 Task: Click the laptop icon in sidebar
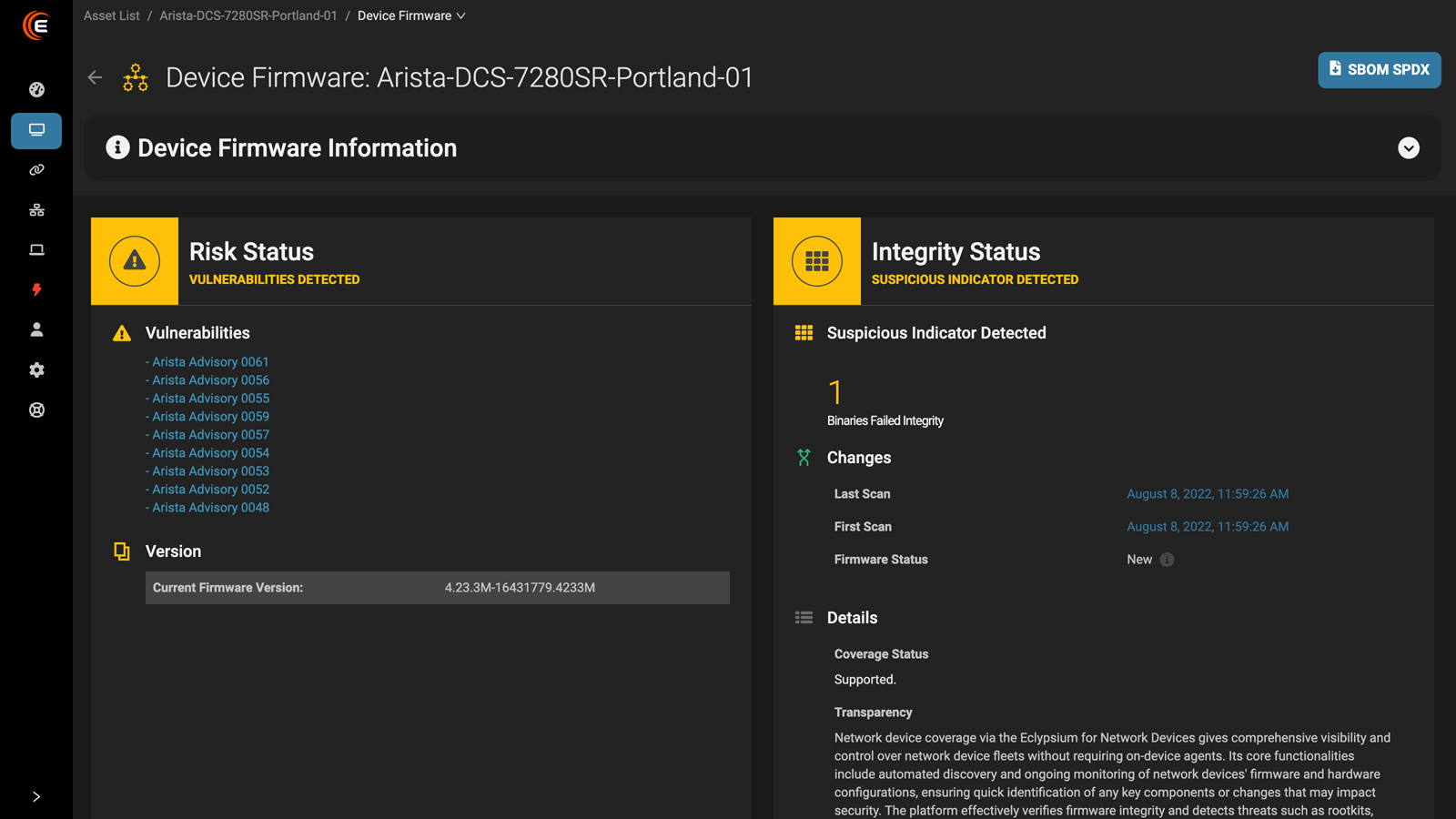pyautogui.click(x=36, y=250)
